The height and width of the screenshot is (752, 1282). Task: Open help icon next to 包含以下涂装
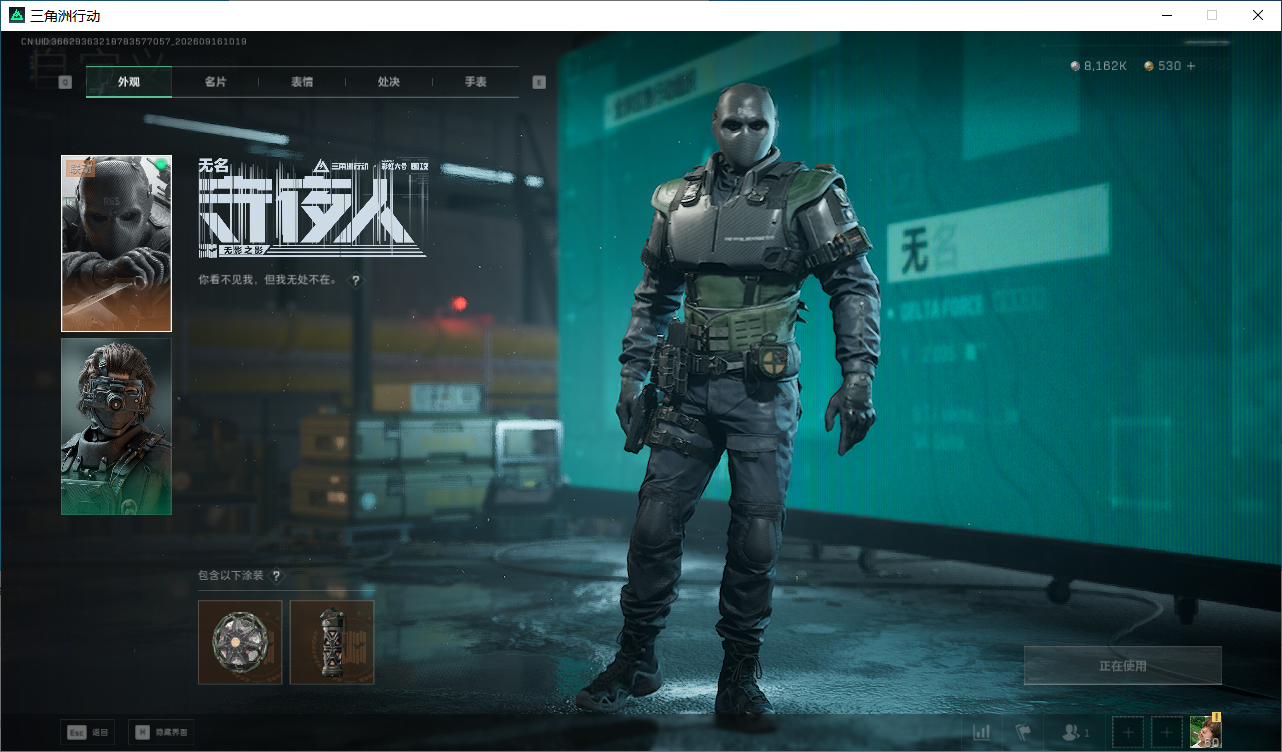[276, 576]
